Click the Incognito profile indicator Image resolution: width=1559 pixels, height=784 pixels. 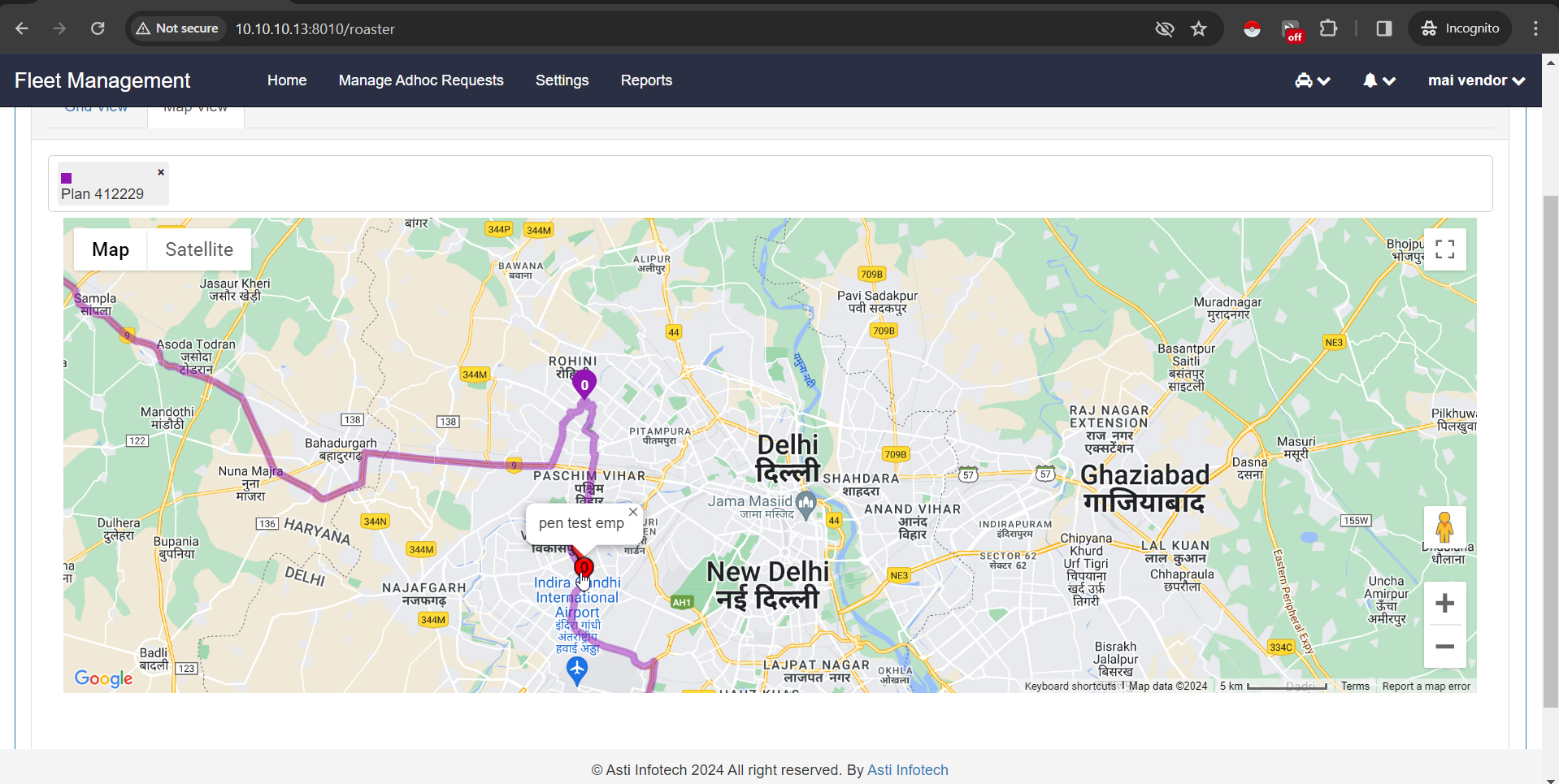click(1460, 28)
